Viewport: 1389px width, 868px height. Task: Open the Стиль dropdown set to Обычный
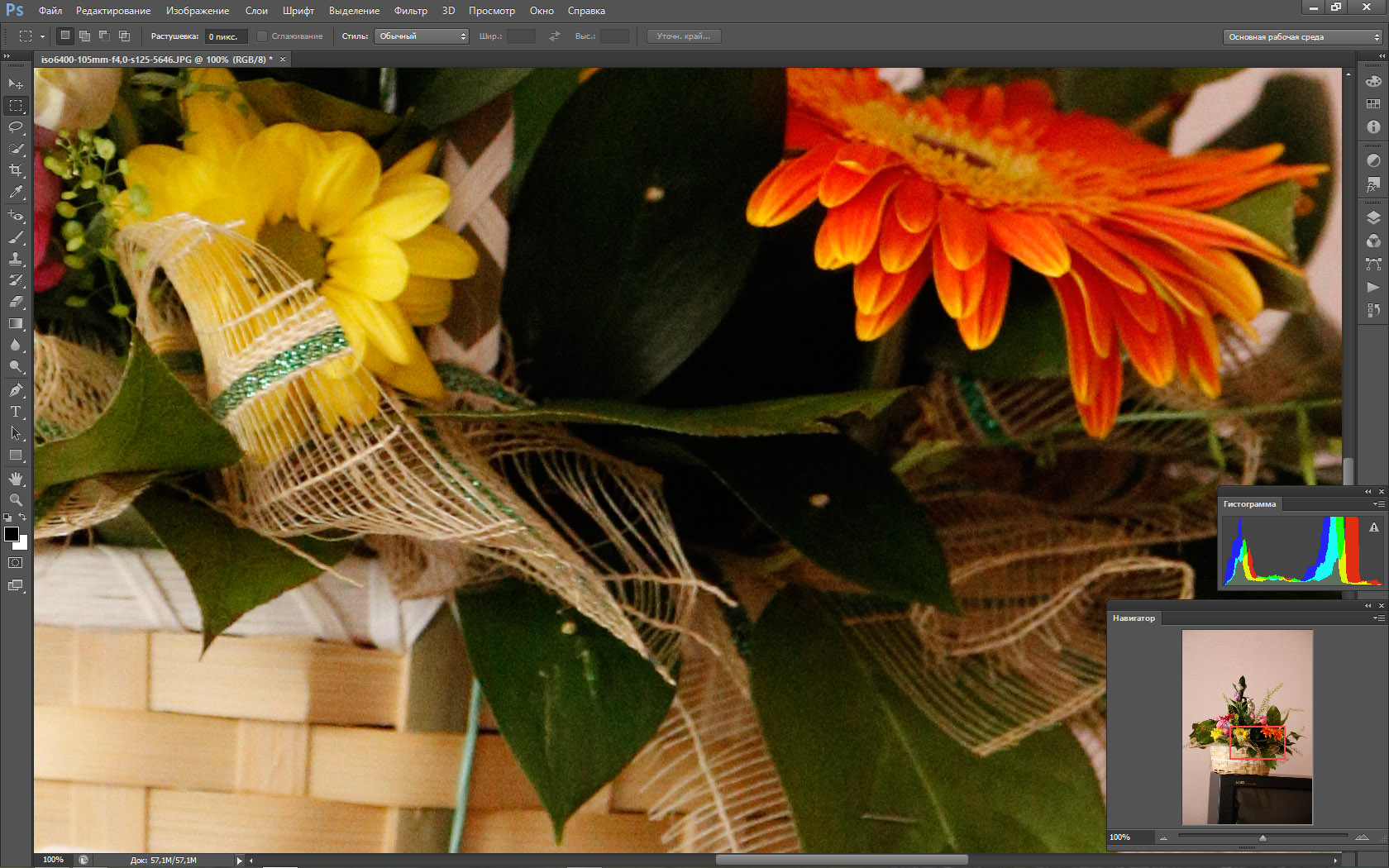pyautogui.click(x=422, y=36)
